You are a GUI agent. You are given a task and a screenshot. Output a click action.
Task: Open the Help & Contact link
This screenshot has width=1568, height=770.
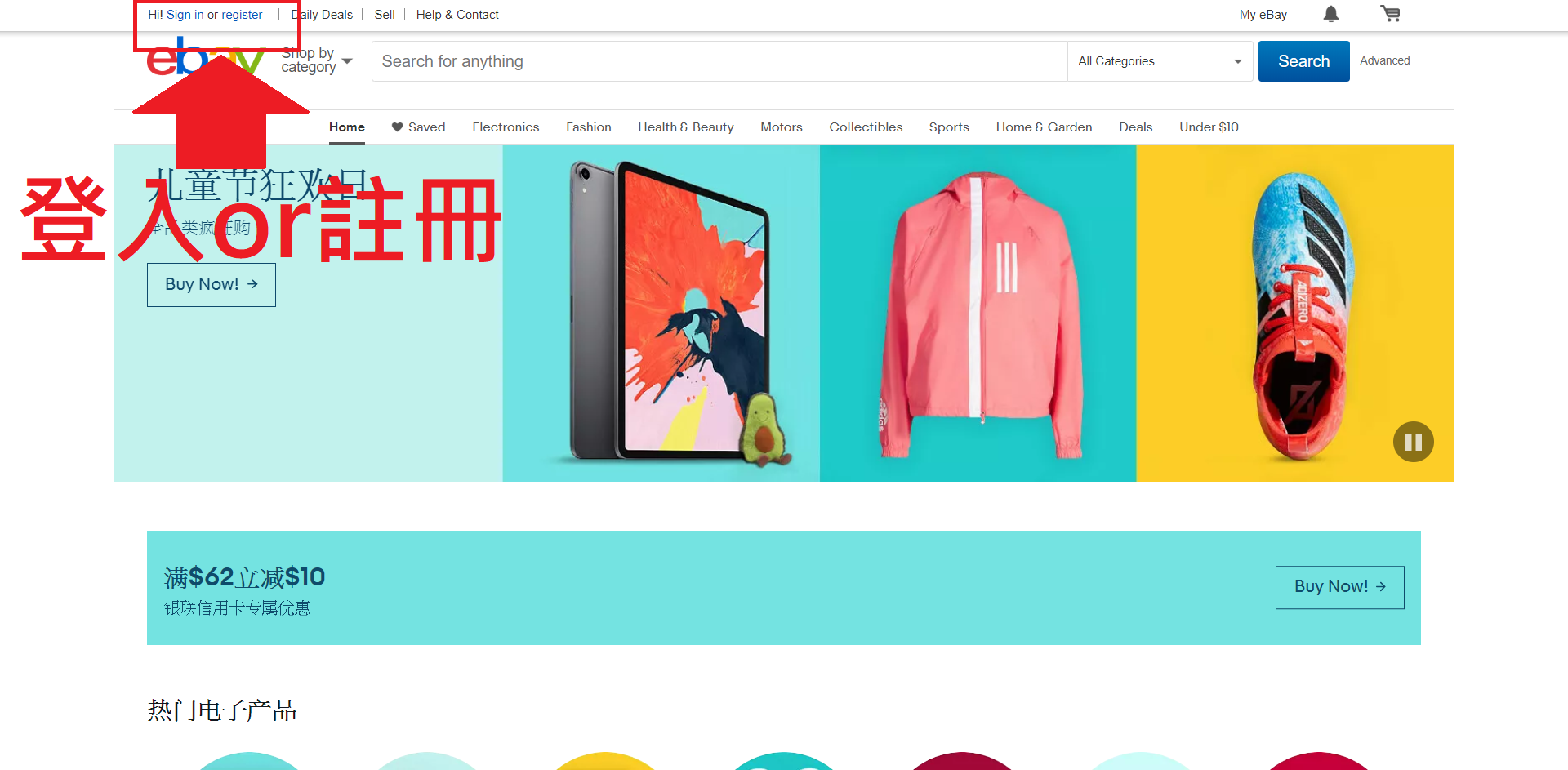click(x=457, y=15)
